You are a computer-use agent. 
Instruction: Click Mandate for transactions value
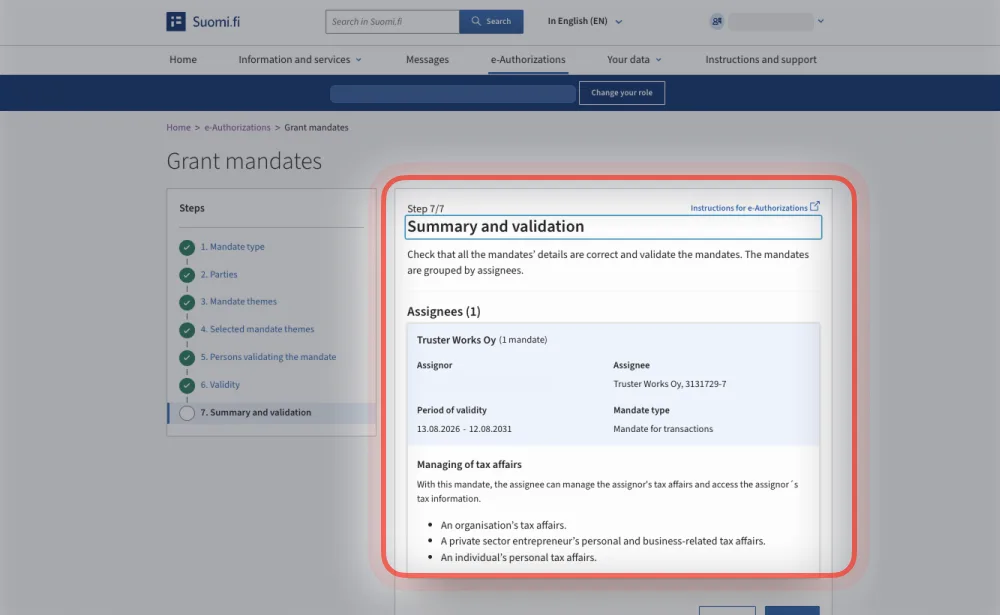663,429
